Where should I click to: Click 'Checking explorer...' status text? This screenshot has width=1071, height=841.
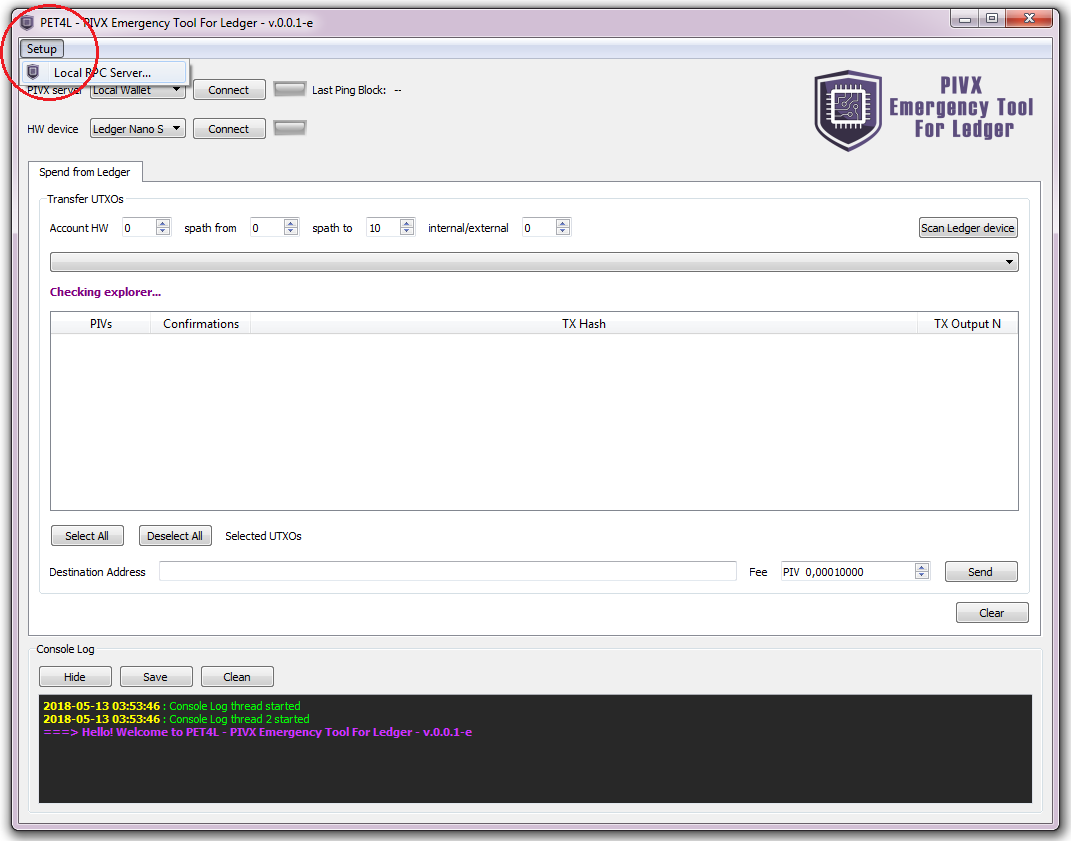click(105, 292)
